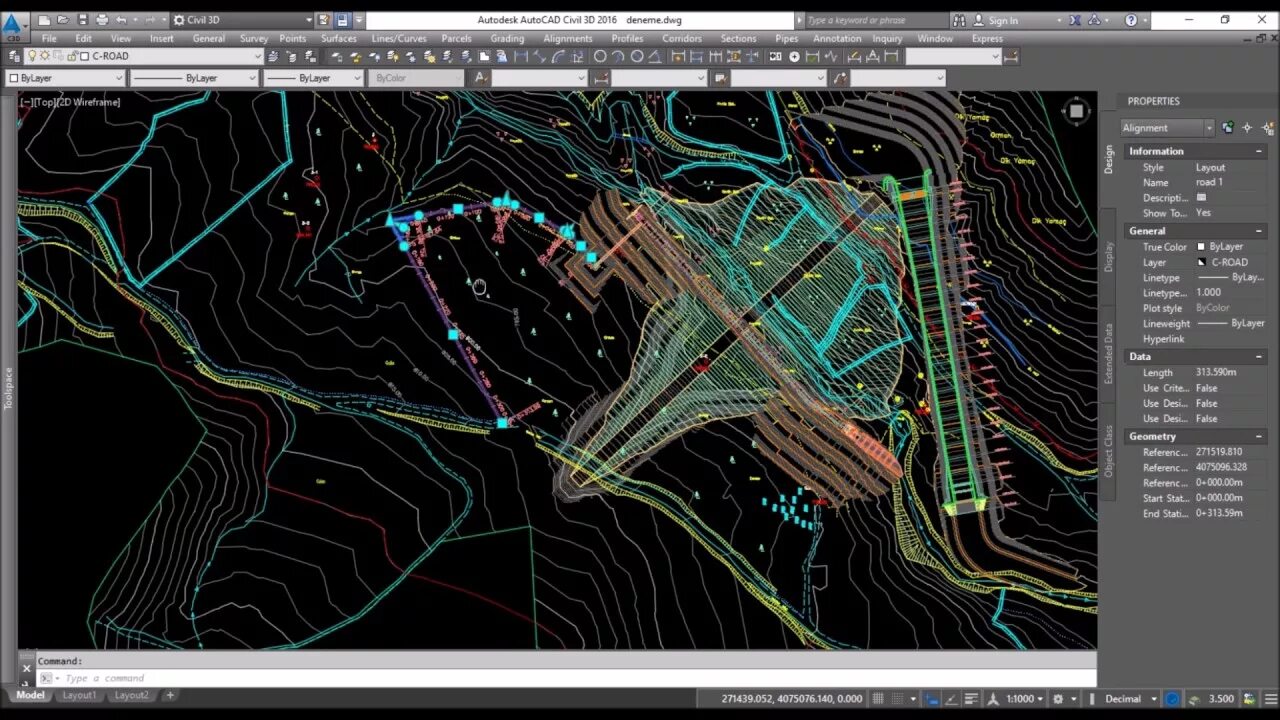Open the File menu
This screenshot has width=1280, height=720.
(x=49, y=39)
